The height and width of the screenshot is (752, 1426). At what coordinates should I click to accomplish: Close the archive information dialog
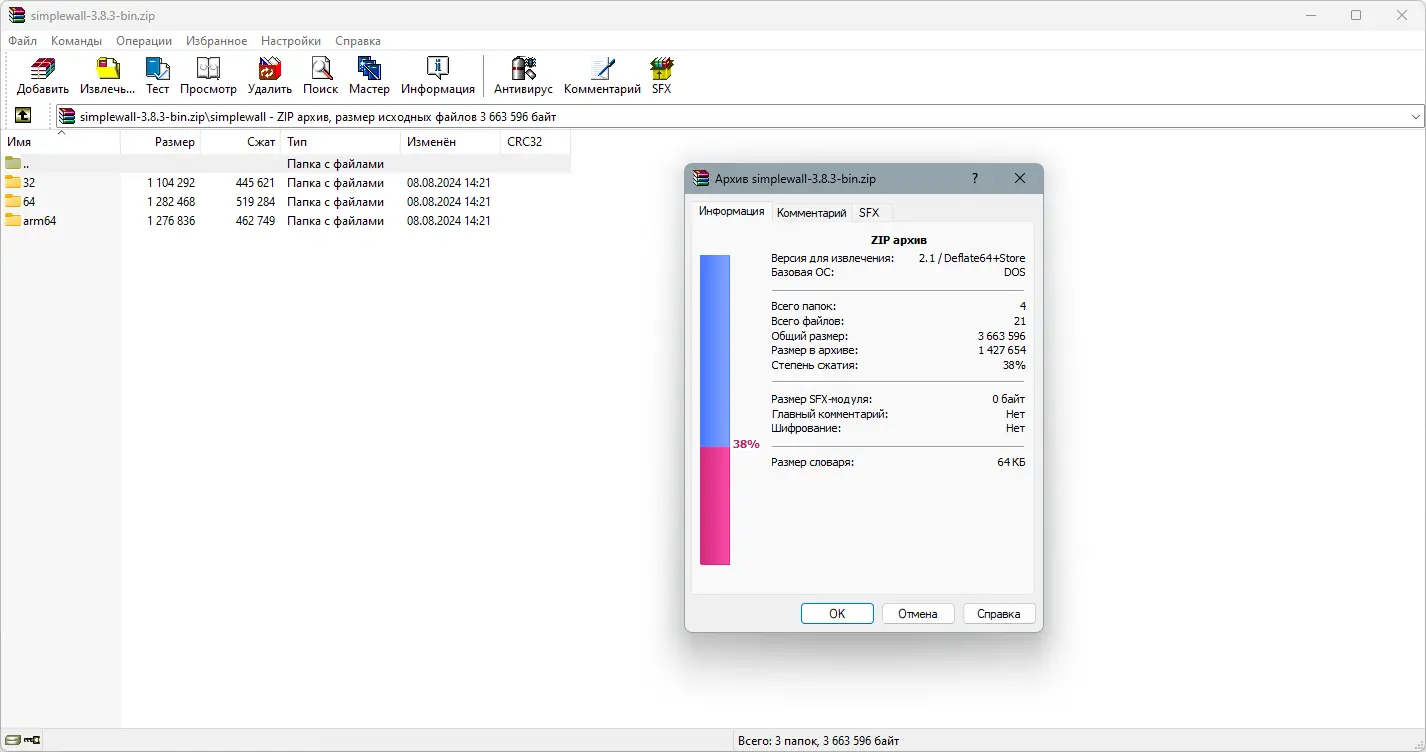coord(1020,178)
